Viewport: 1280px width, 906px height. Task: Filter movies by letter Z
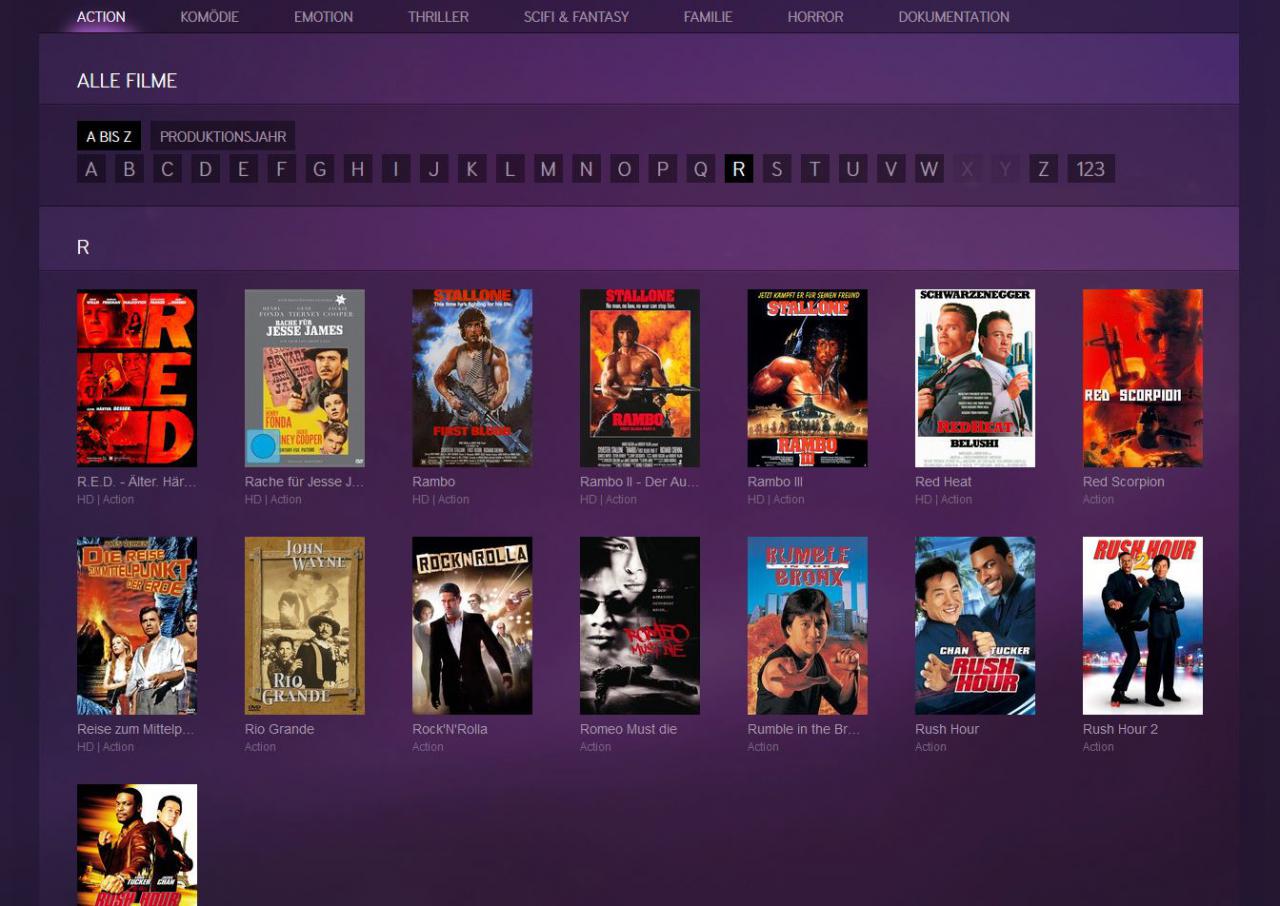pyautogui.click(x=1043, y=169)
